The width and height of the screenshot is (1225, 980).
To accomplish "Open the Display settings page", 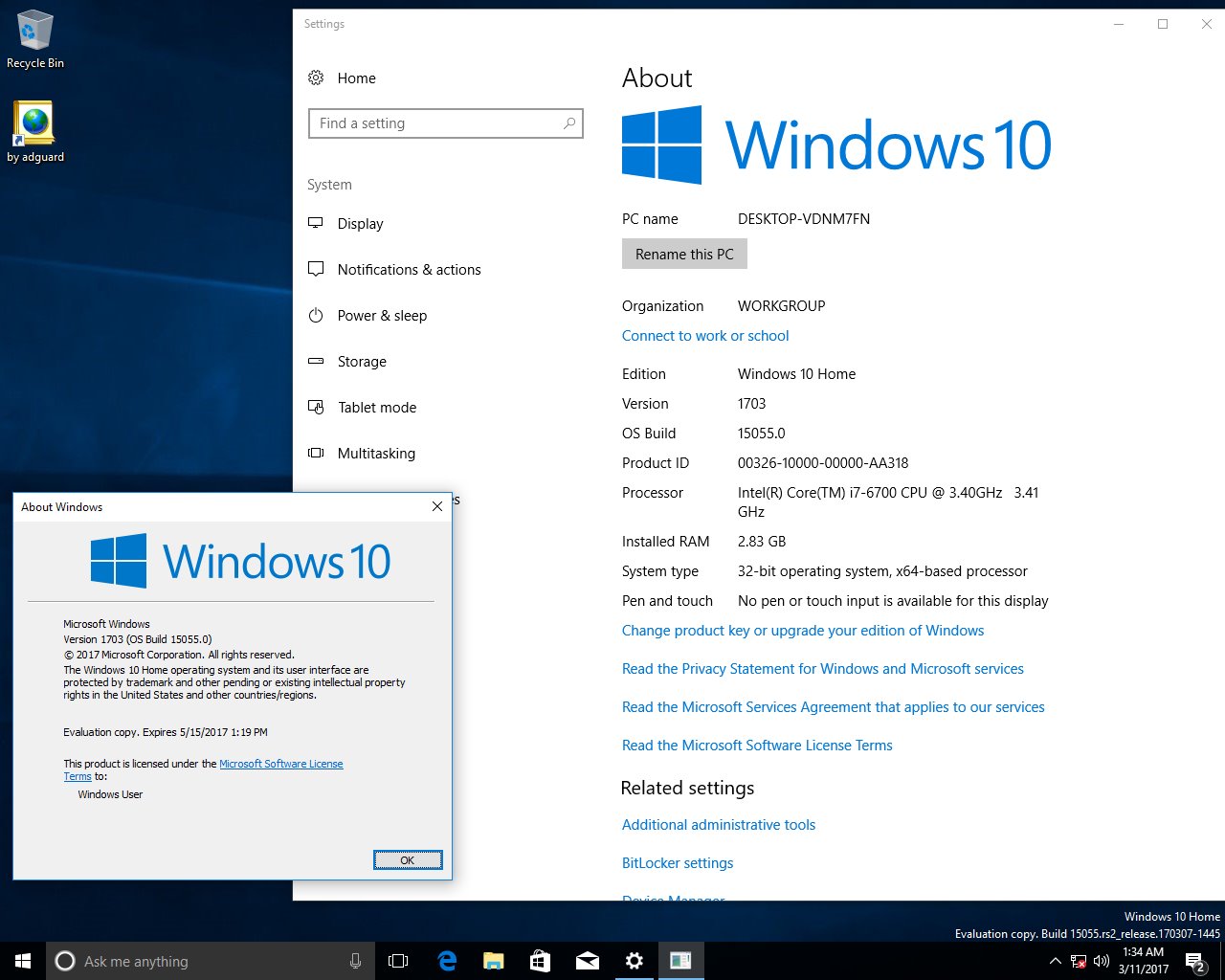I will tap(360, 224).
